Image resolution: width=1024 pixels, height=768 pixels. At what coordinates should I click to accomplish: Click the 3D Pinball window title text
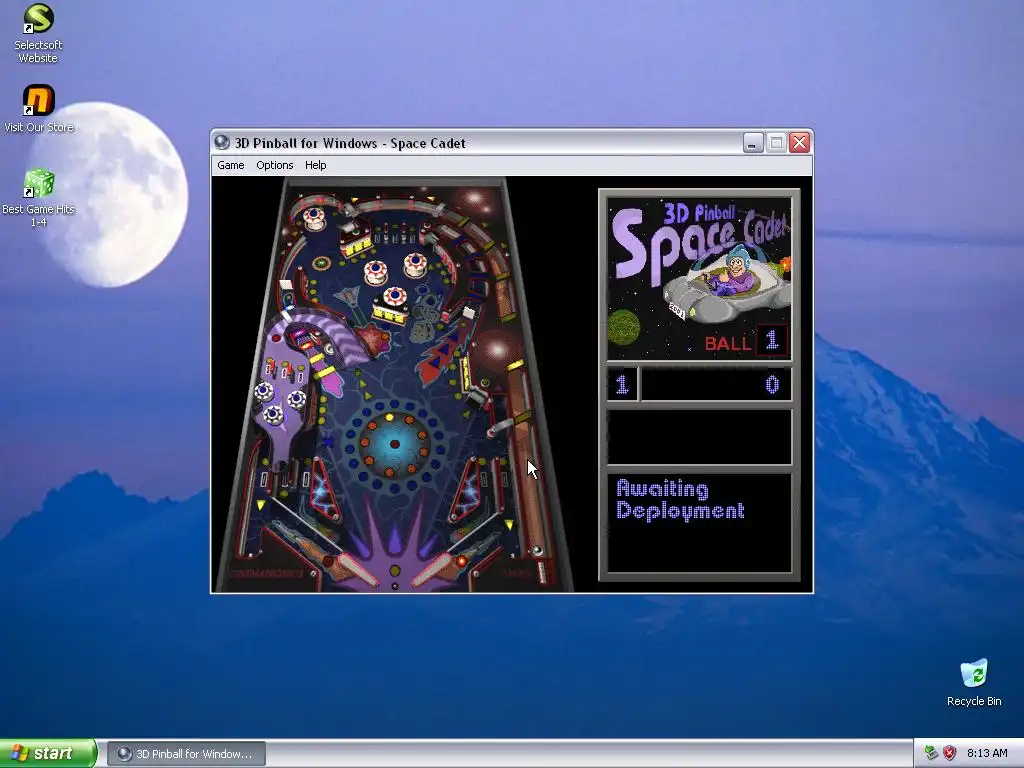coord(350,143)
